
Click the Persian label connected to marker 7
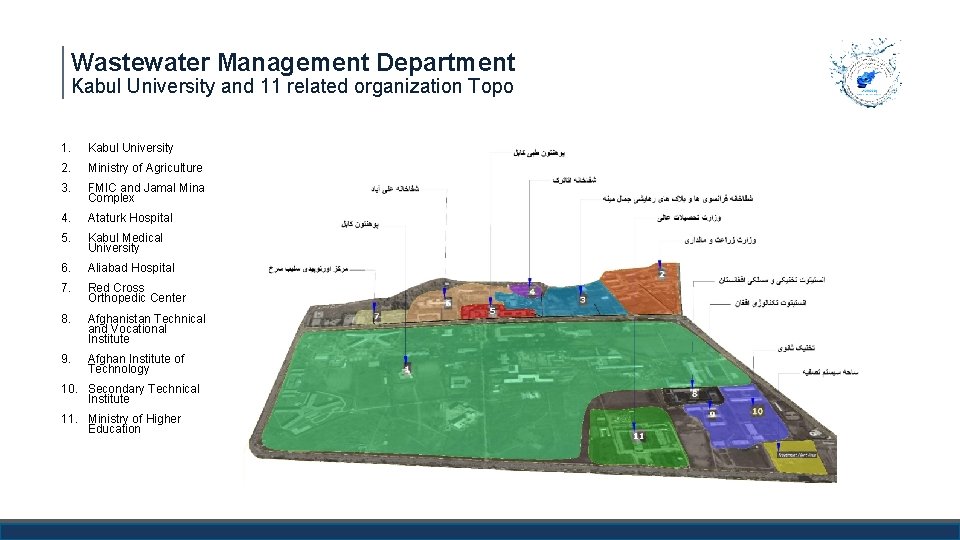(x=308, y=269)
